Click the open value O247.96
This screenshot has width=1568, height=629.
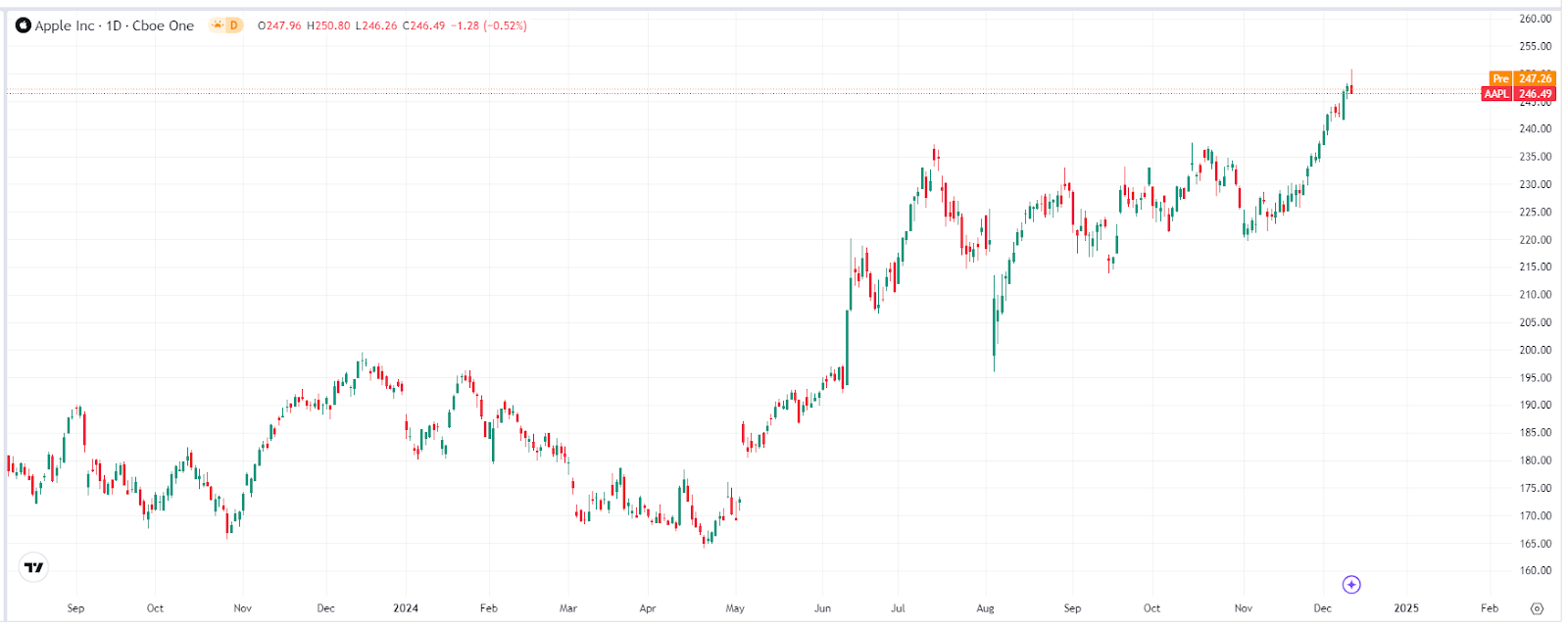click(279, 25)
